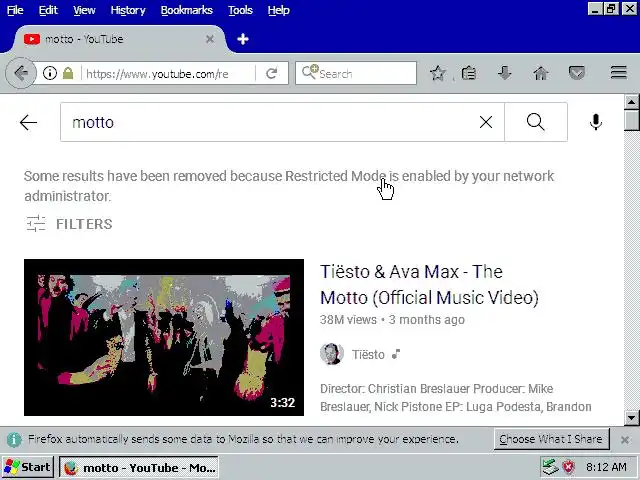Dismiss the Firefox data notification bar

coord(624,440)
